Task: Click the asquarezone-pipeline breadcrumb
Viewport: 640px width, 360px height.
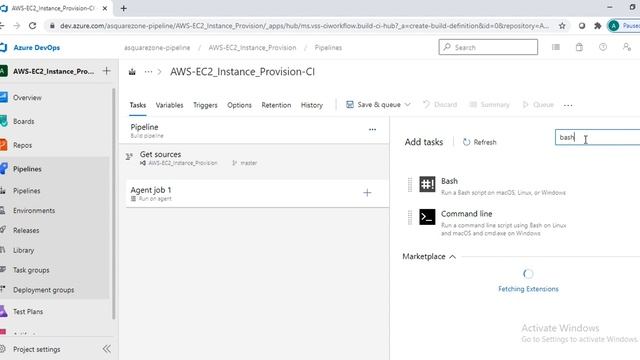Action: 157,48
